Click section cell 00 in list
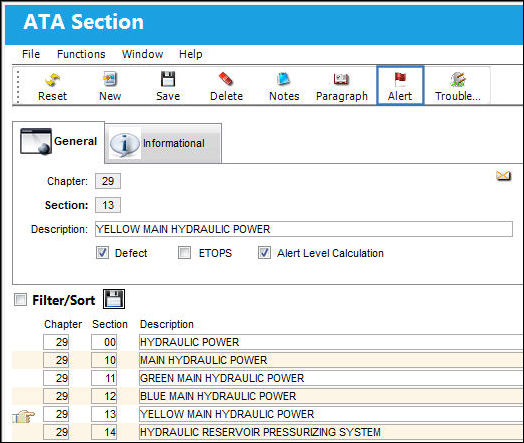Image resolution: width=524 pixels, height=443 pixels. click(104, 342)
